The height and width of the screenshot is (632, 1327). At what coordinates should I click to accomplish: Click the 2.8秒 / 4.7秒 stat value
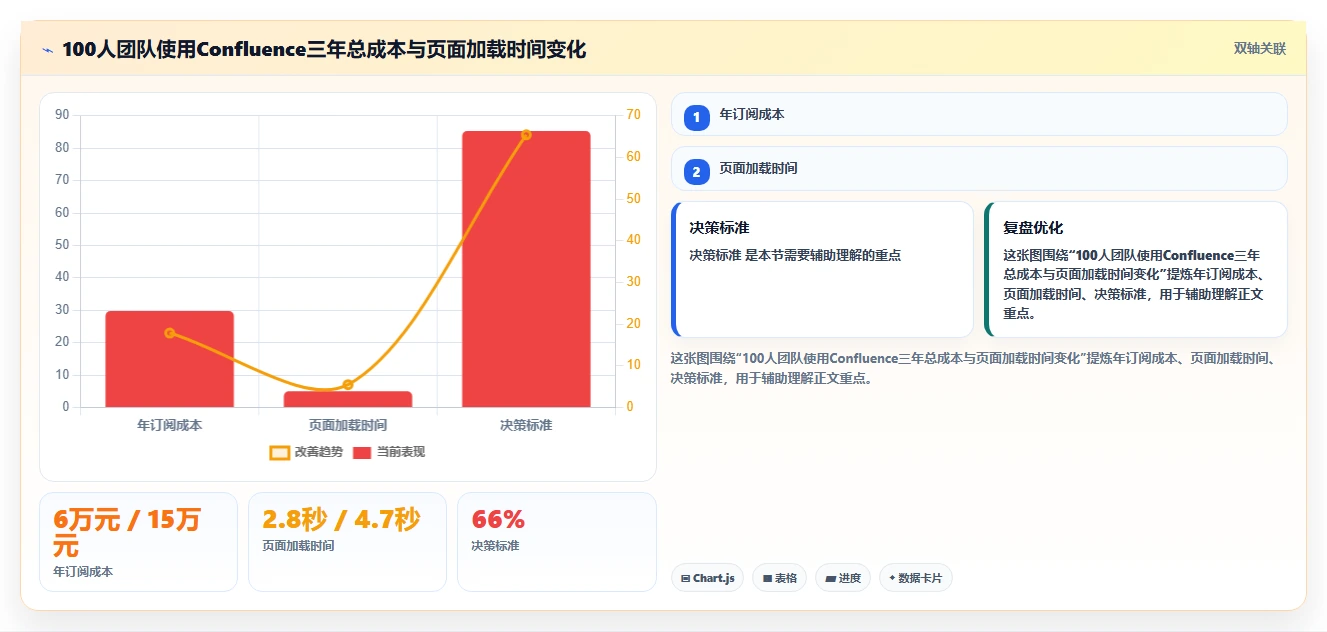[x=341, y=519]
